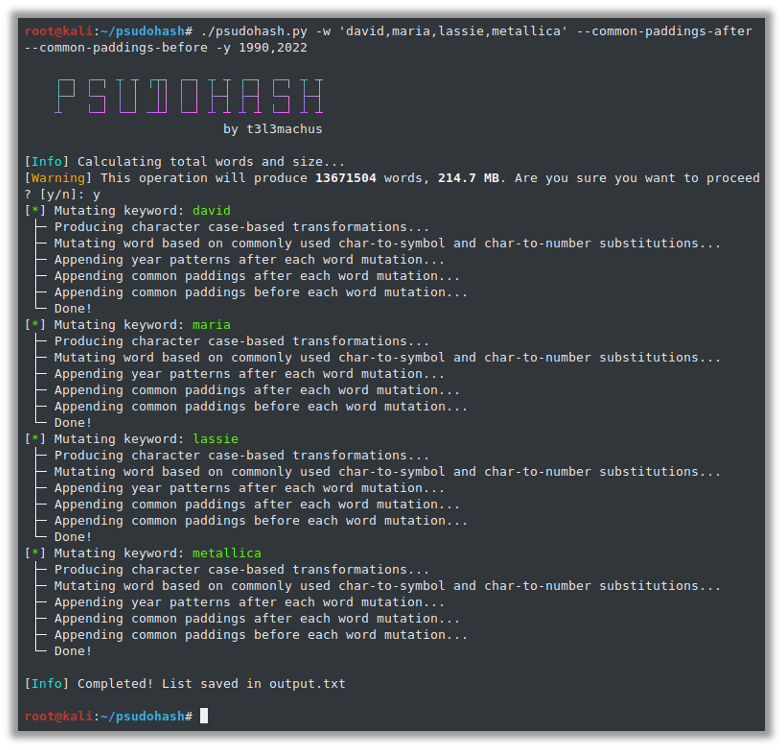The height and width of the screenshot is (750, 784).
Task: Click the quoted 'david,maria,lassie,metallica' argument
Action: [x=454, y=31]
